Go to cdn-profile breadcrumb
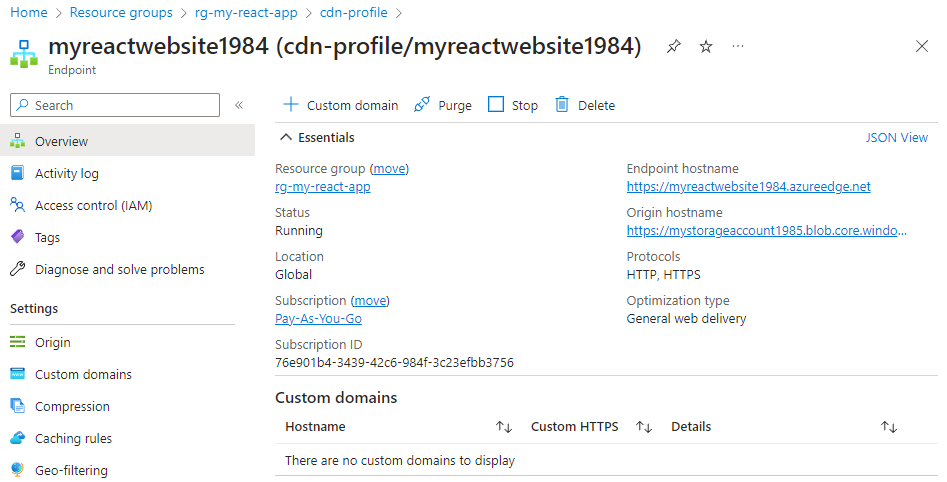 (x=353, y=12)
